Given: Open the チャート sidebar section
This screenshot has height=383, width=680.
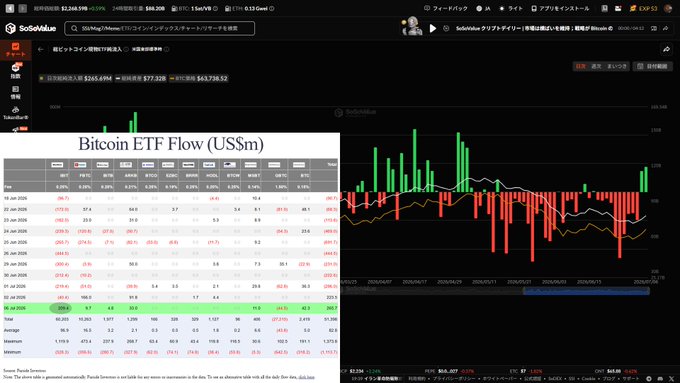Looking at the screenshot, I should (x=16, y=50).
